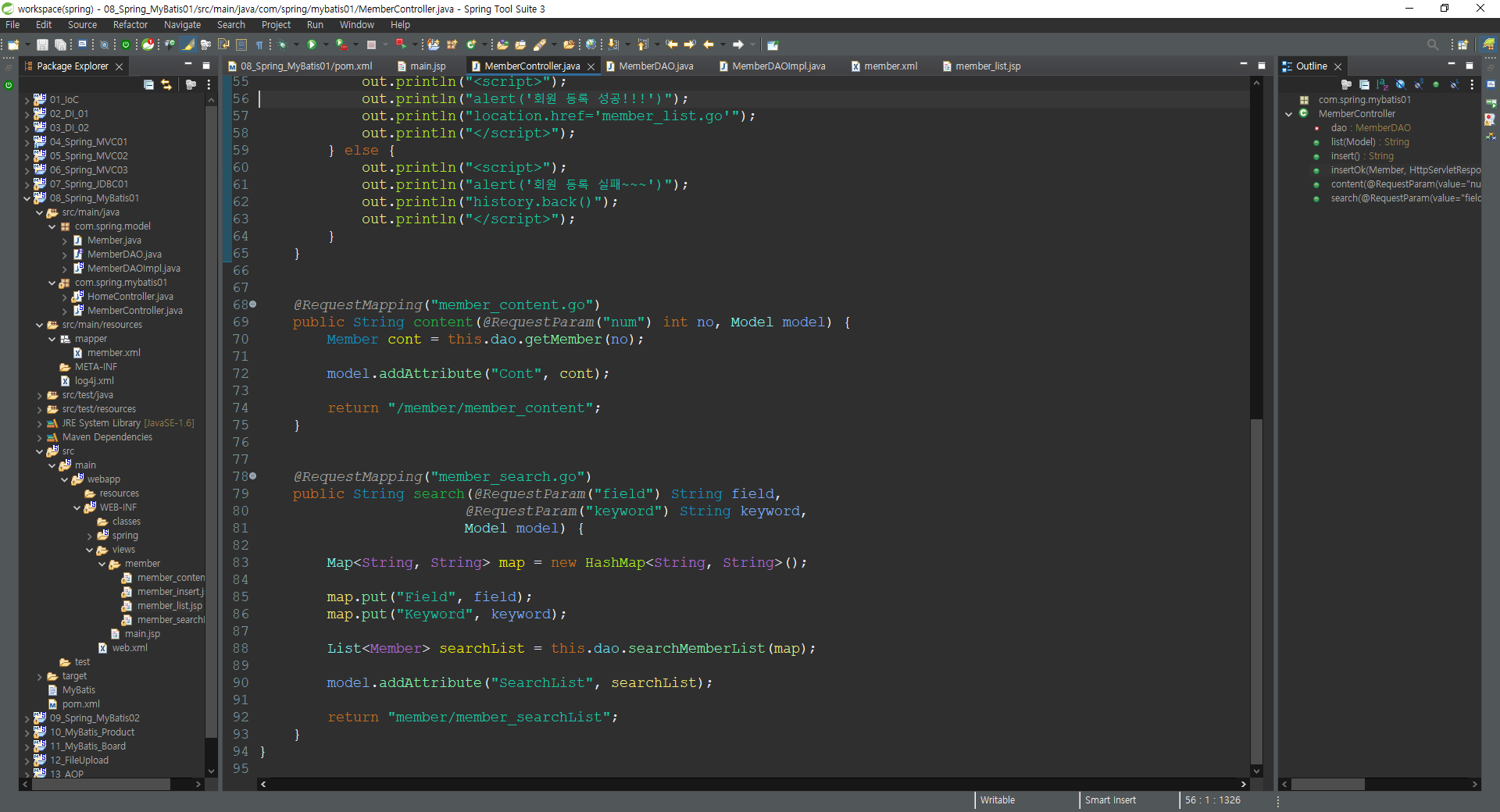This screenshot has height=812, width=1500.
Task: Click the Save toolbar icon
Action: pos(43,45)
